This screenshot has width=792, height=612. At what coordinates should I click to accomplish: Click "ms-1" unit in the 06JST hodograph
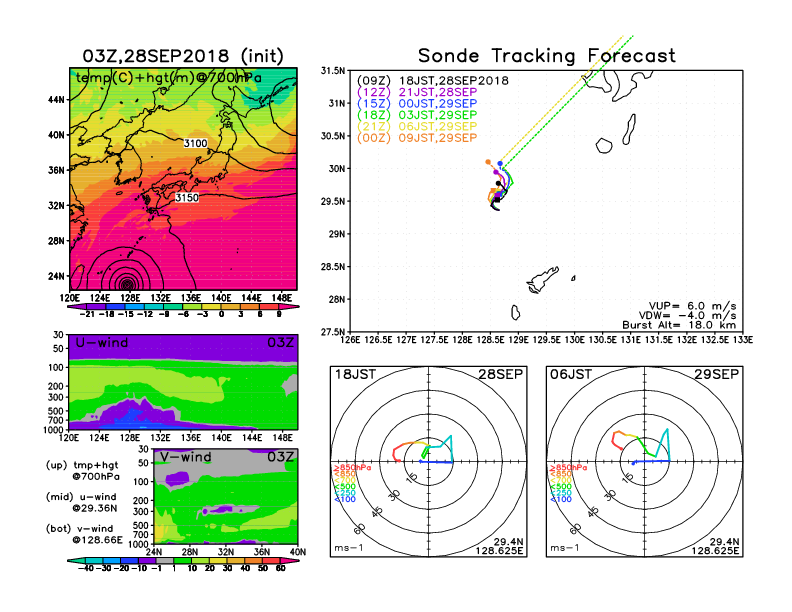pos(564,548)
